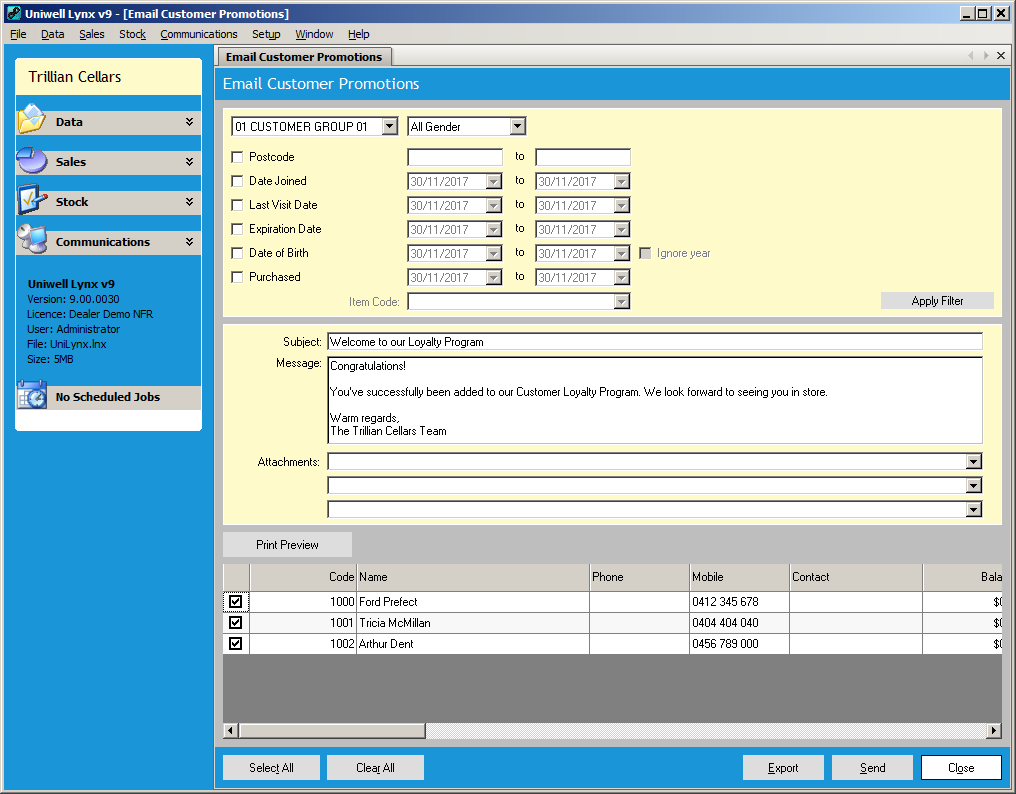Open the All Gender dropdown
The width and height of the screenshot is (1016, 794).
click(517, 127)
